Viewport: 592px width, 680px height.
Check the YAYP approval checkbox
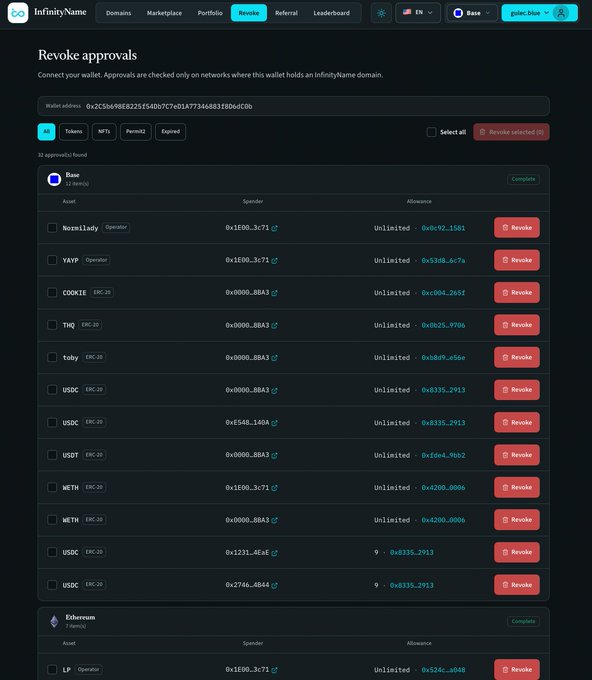(x=52, y=260)
